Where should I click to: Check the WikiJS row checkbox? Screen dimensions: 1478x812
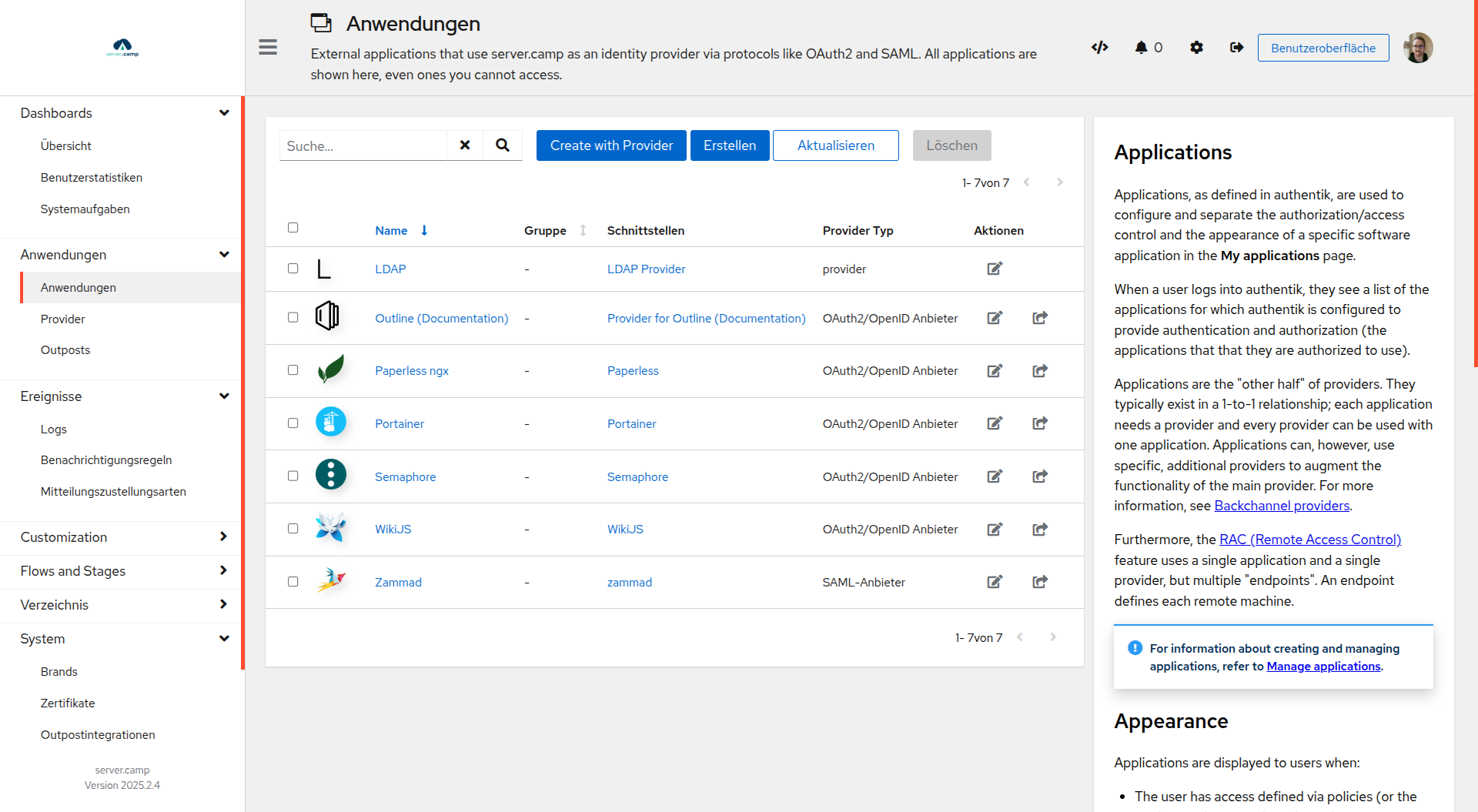coord(293,529)
